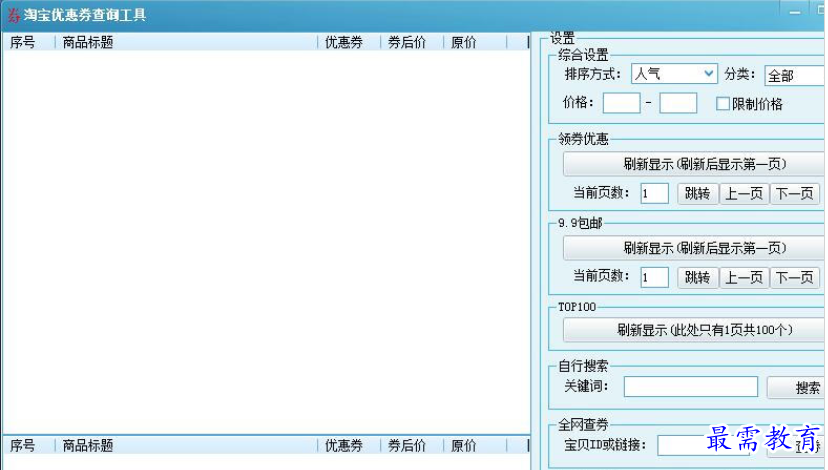Click 券后价 column header in top list
This screenshot has height=470, width=828.
pyautogui.click(x=412, y=42)
